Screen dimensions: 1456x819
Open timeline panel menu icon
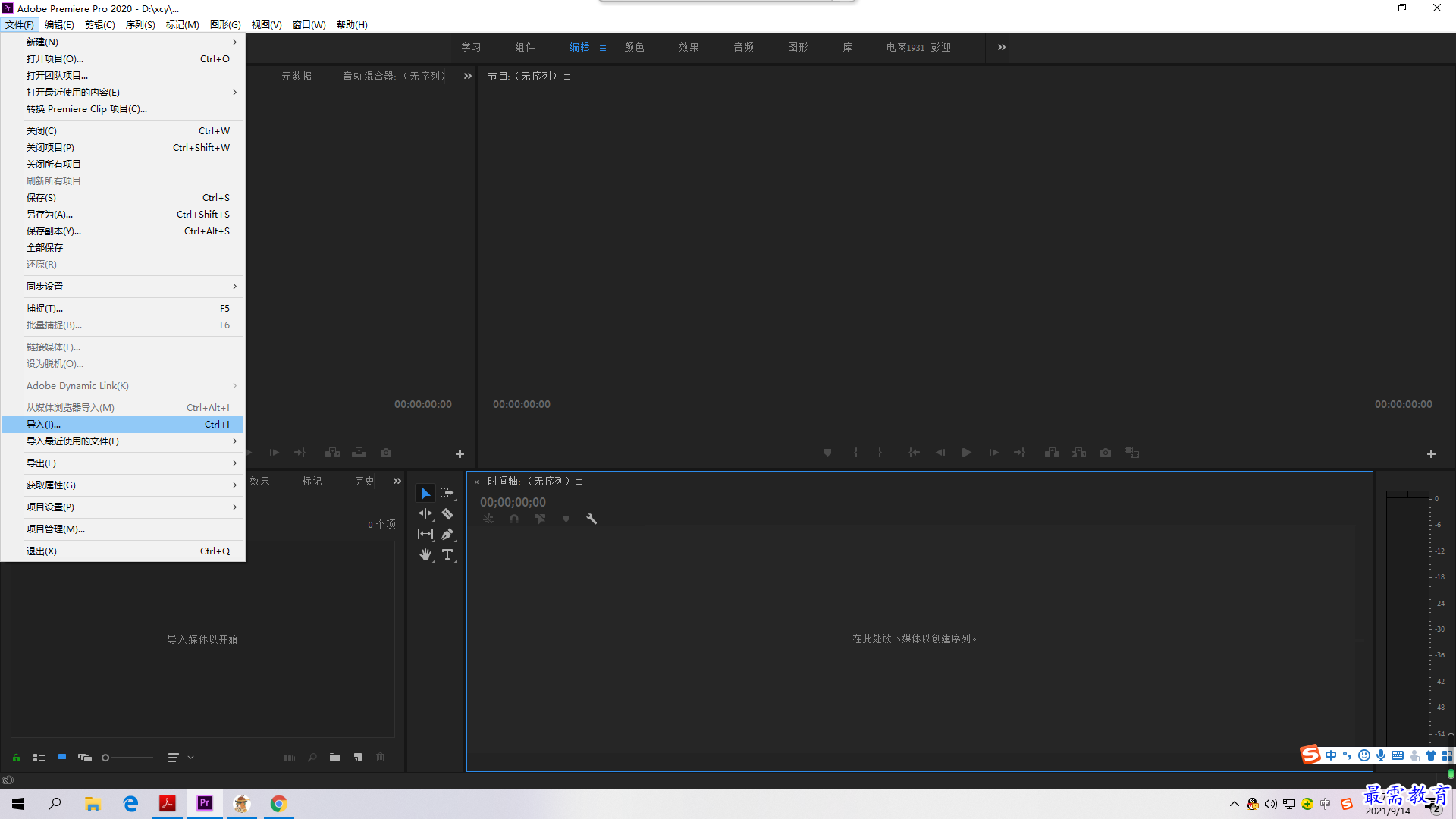pos(579,482)
